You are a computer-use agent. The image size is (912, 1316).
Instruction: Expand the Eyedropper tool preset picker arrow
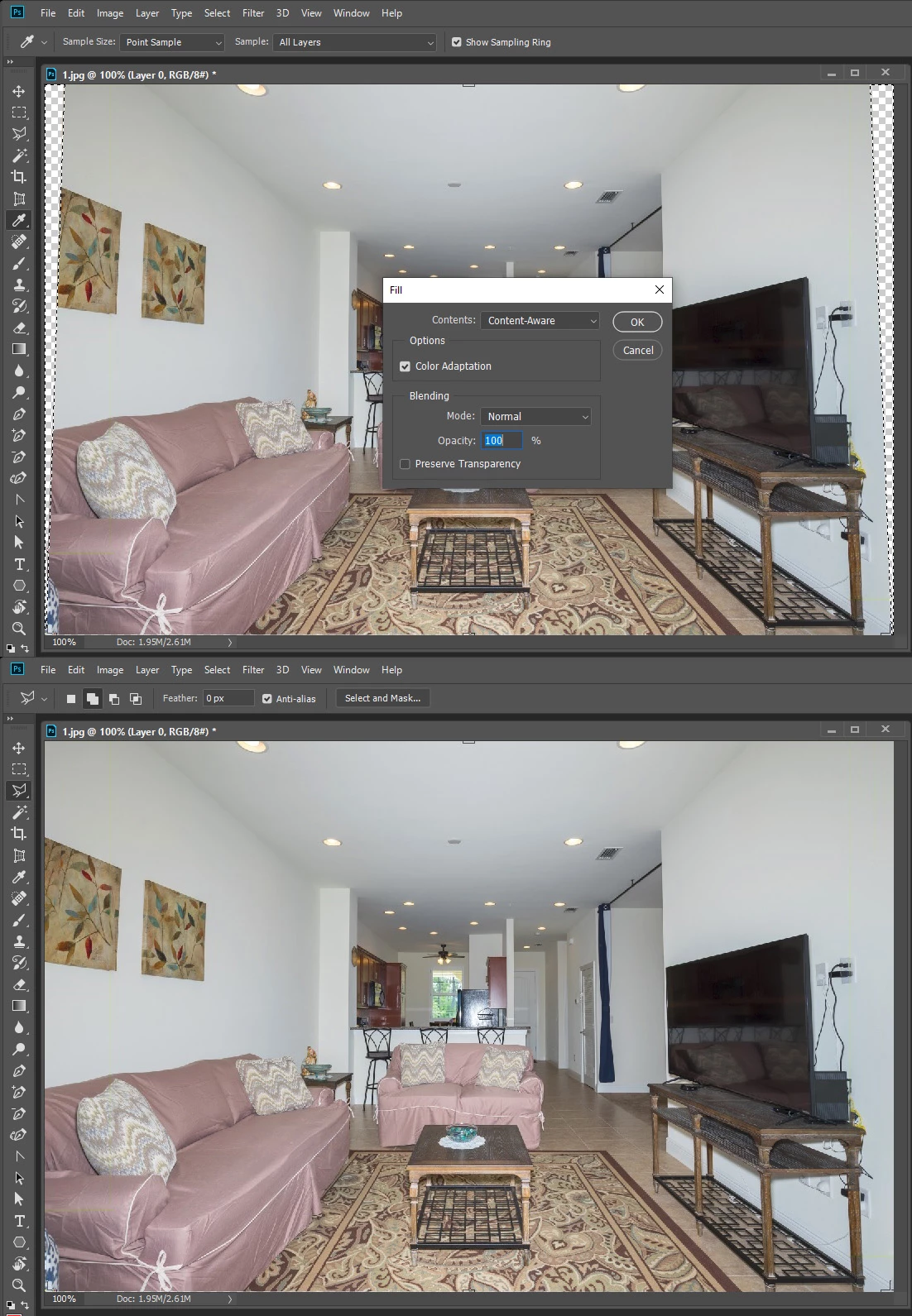pyautogui.click(x=44, y=42)
